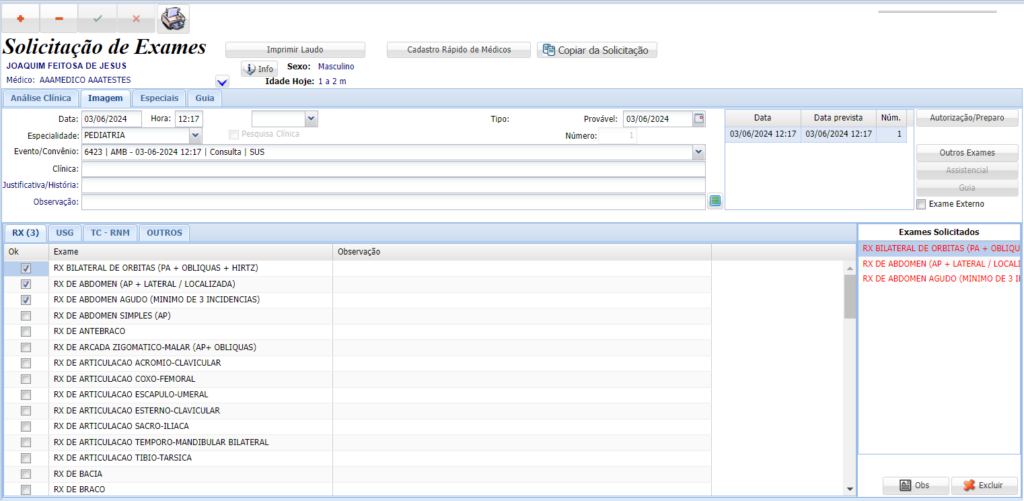Click the orange plus add-record icon

[x=20, y=19]
